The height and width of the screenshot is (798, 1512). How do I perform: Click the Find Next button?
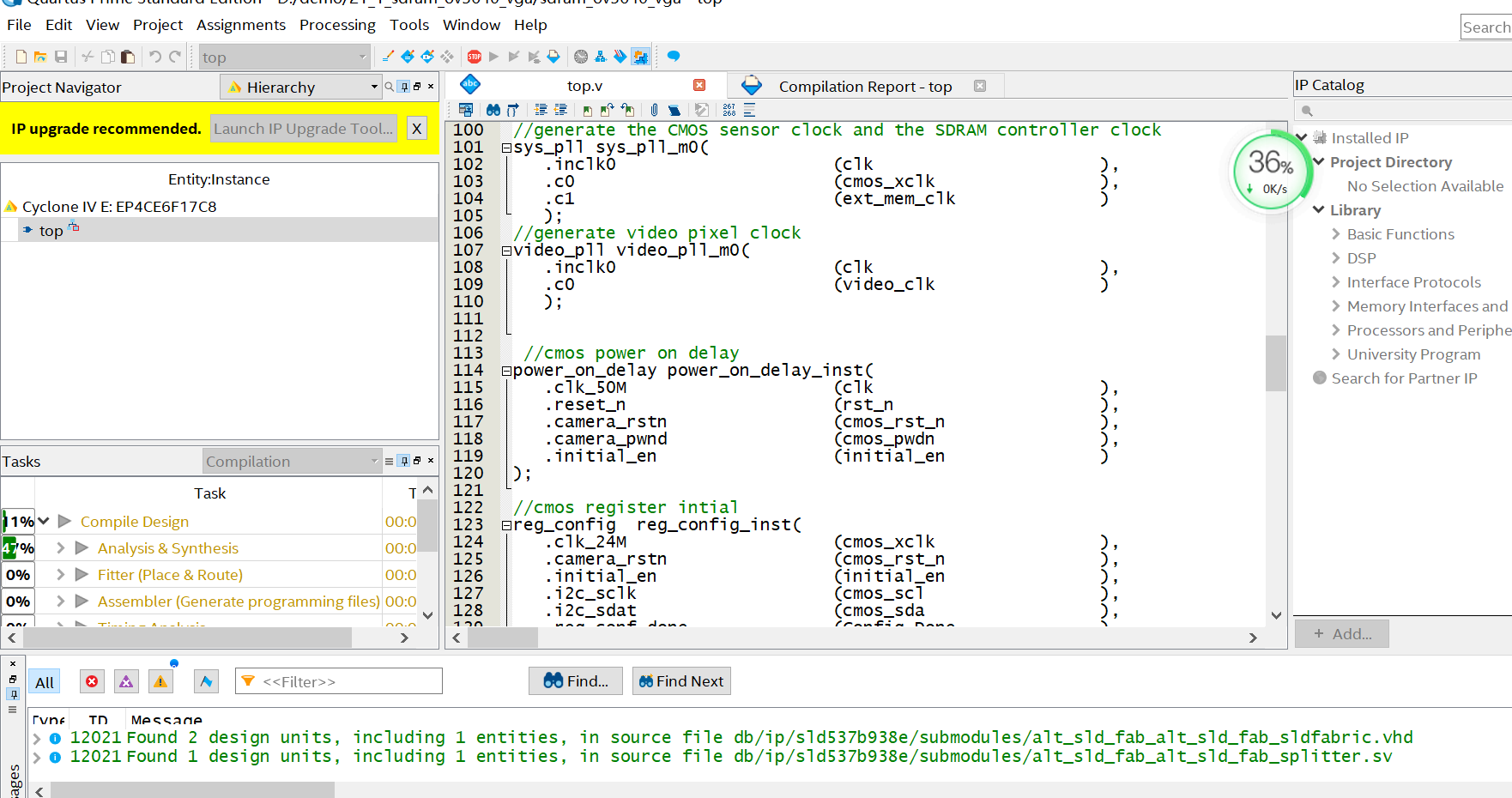click(x=681, y=680)
